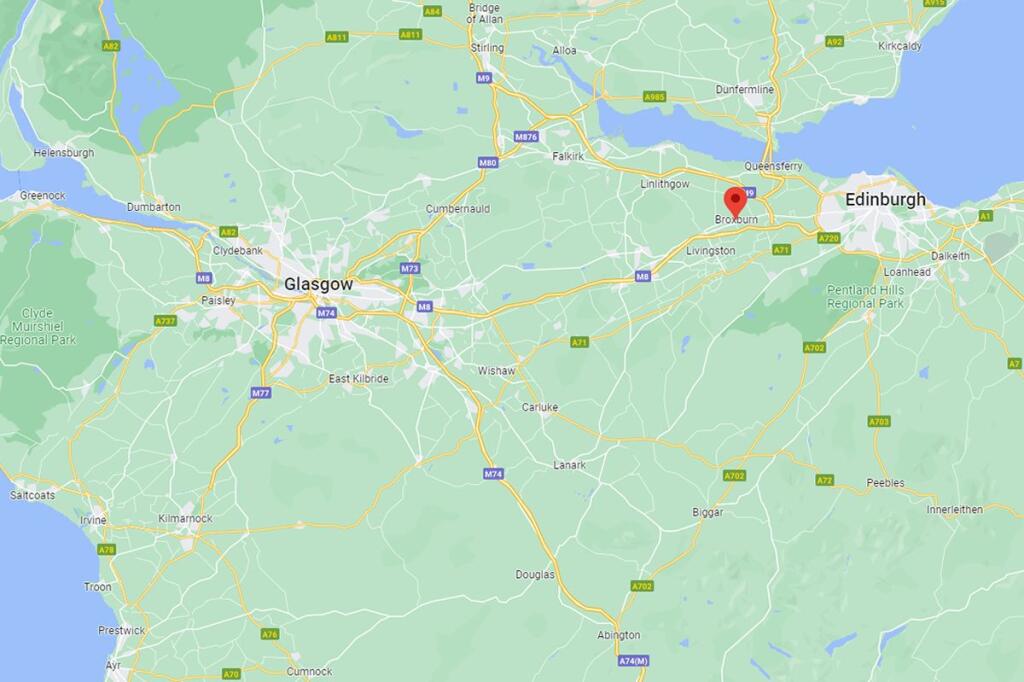
Task: Select the M77 motorway shield icon
Action: click(261, 393)
